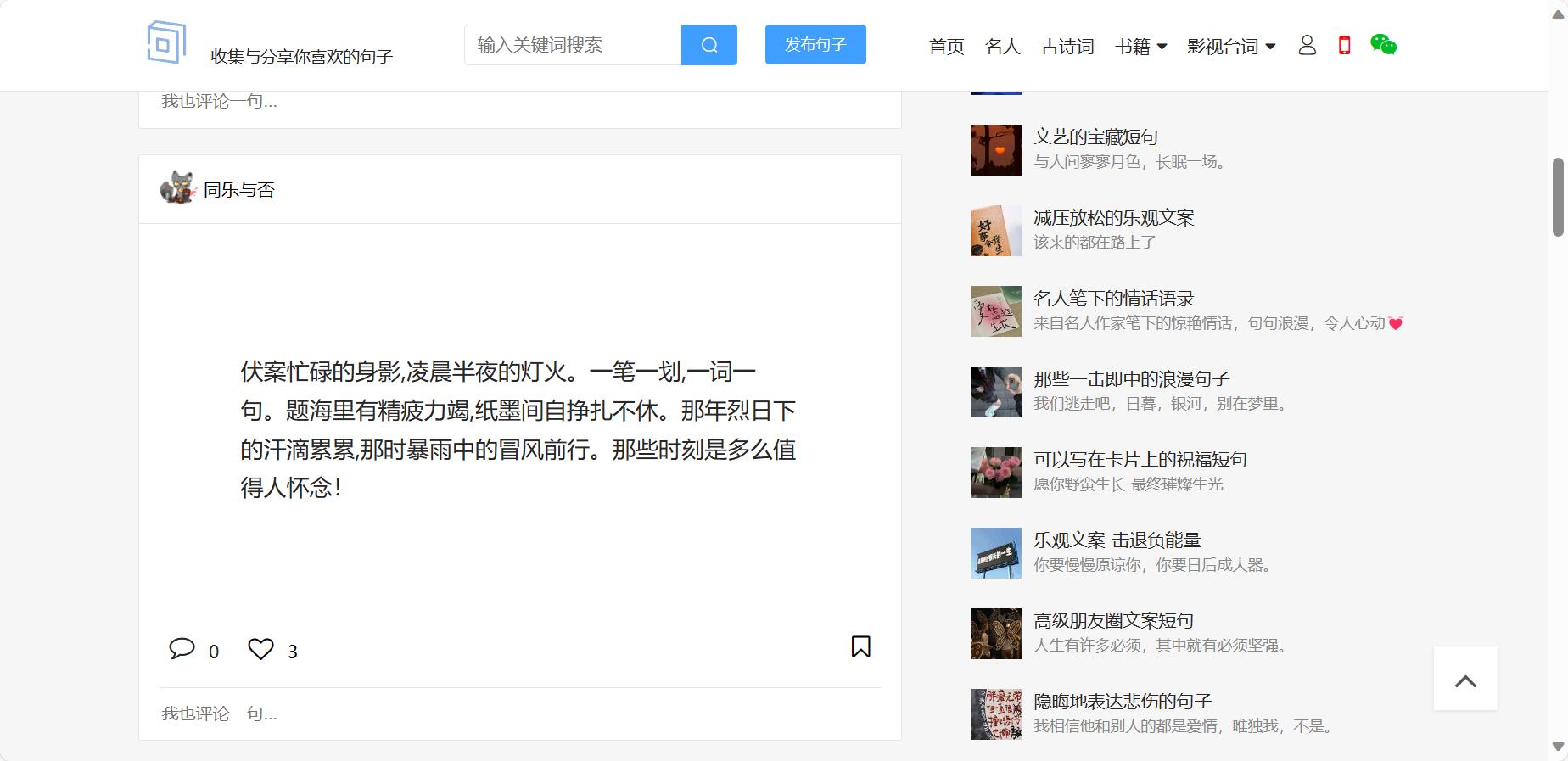Click the 我也评论一句 field under the 同乐与否 post
Image resolution: width=1568 pixels, height=761 pixels.
tap(520, 713)
